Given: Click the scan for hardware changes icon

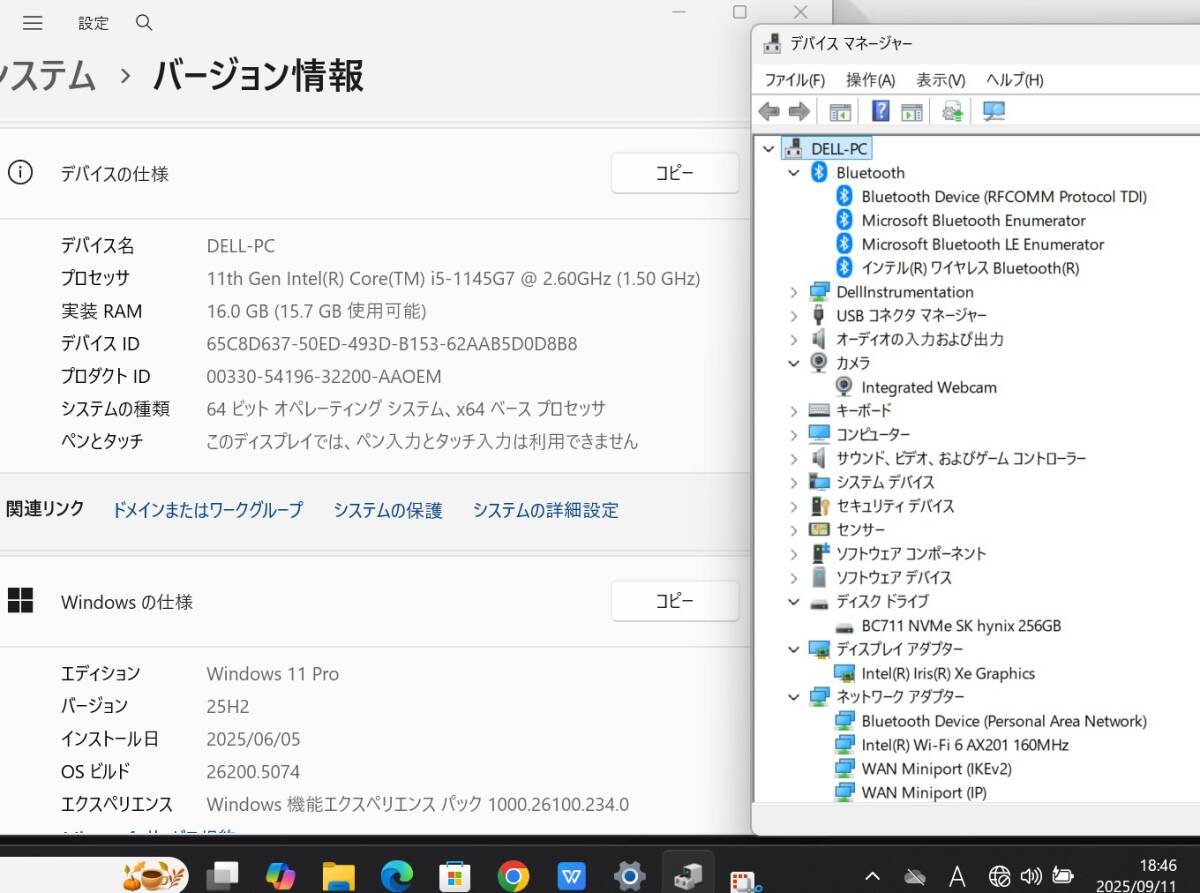Looking at the screenshot, I should pos(993,111).
